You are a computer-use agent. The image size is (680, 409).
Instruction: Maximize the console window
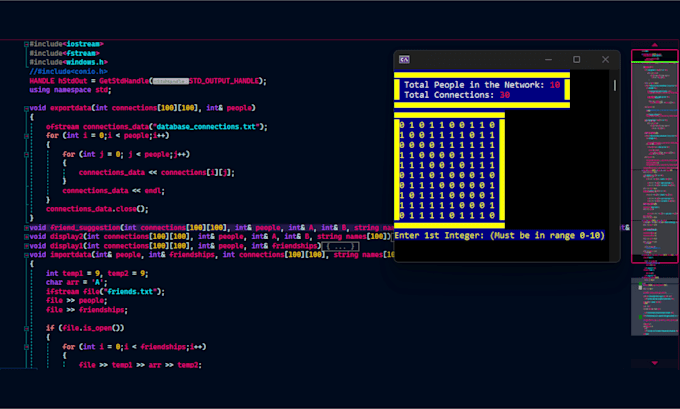576,59
